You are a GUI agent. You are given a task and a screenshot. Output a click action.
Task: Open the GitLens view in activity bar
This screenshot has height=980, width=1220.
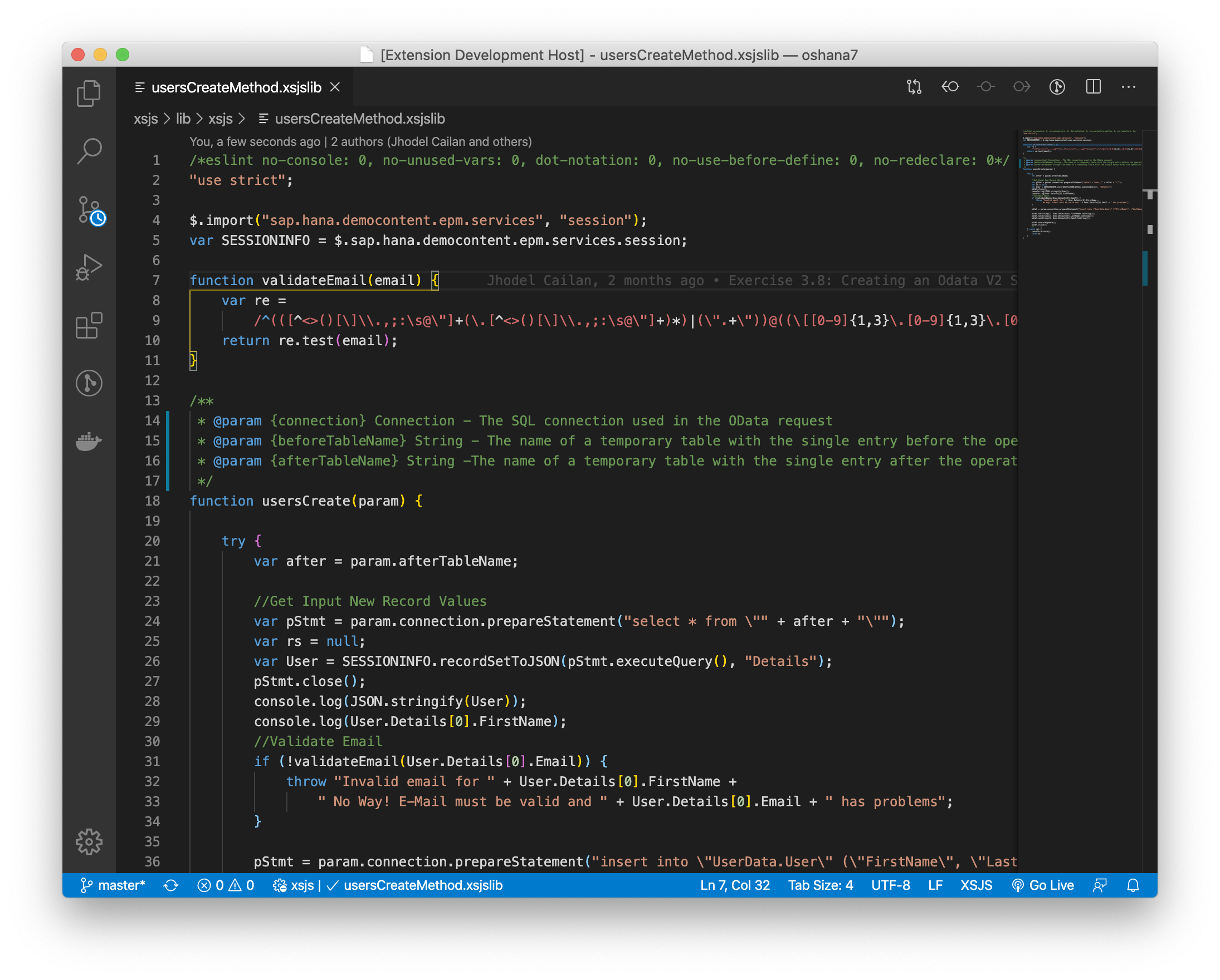[x=89, y=384]
